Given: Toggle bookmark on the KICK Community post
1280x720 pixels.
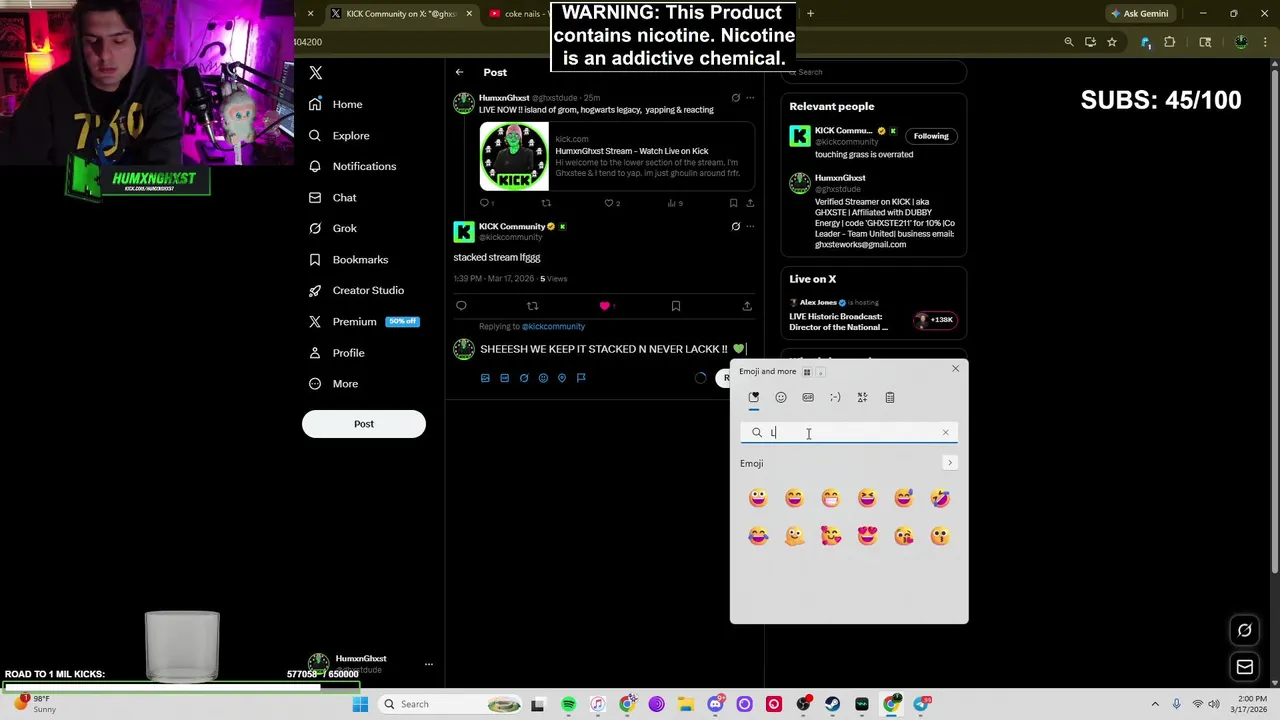Looking at the screenshot, I should (676, 306).
